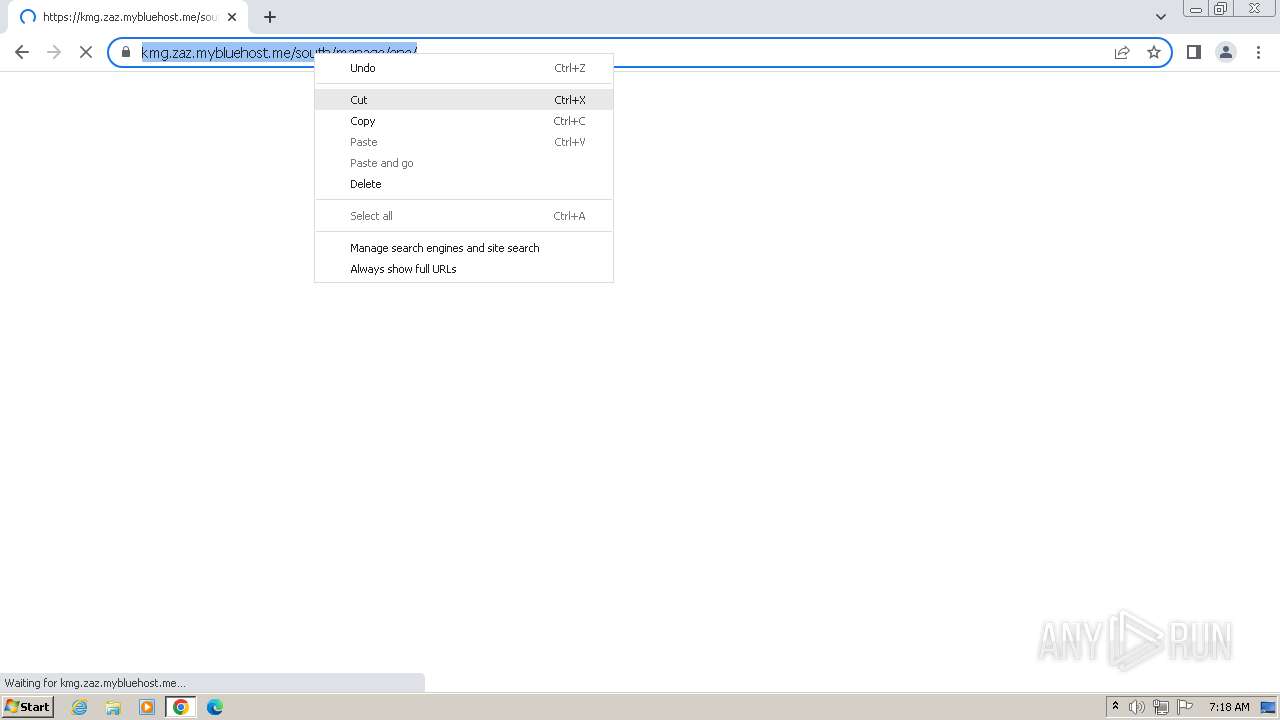Open Chrome three-dot menu
The height and width of the screenshot is (720, 1280).
[x=1258, y=52]
